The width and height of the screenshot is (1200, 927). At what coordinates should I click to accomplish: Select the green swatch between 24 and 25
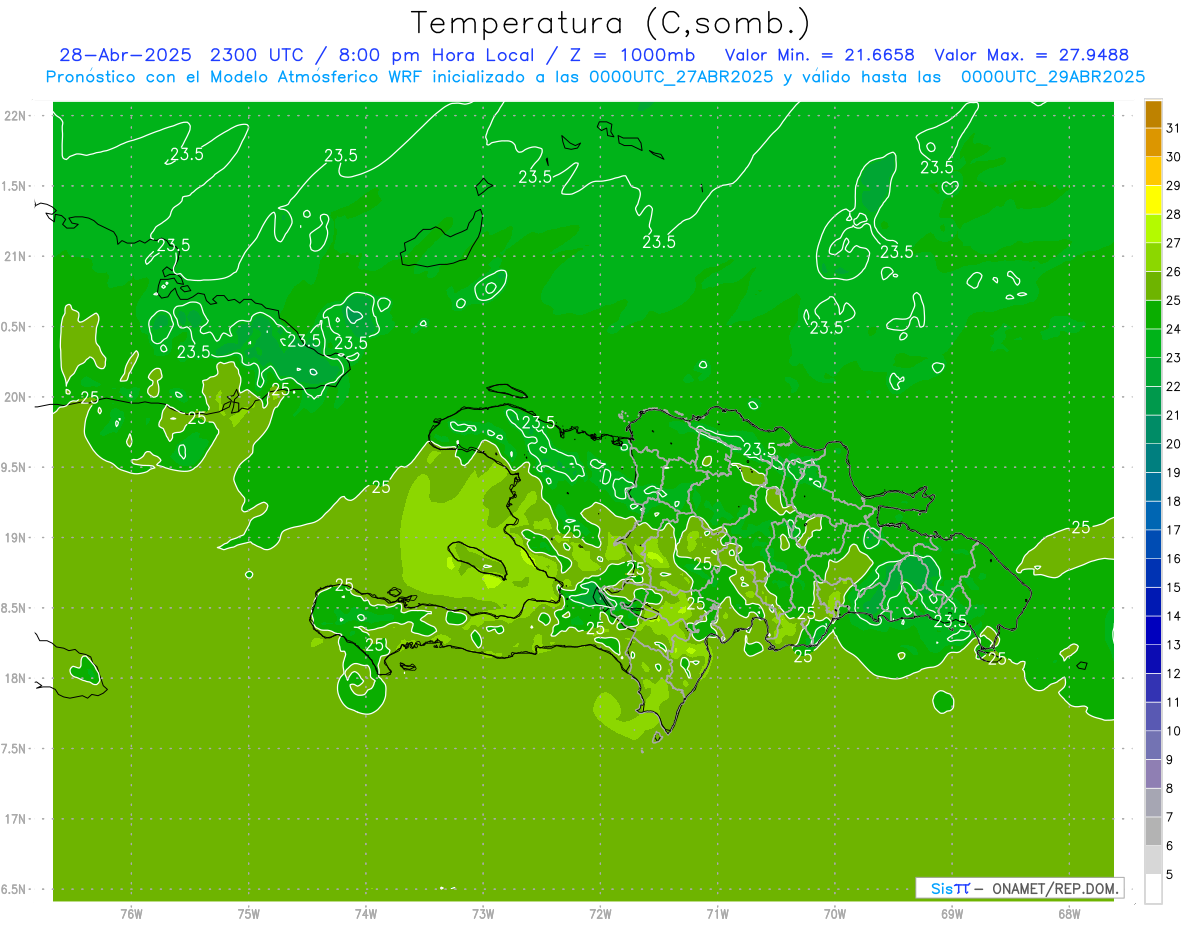point(1153,315)
